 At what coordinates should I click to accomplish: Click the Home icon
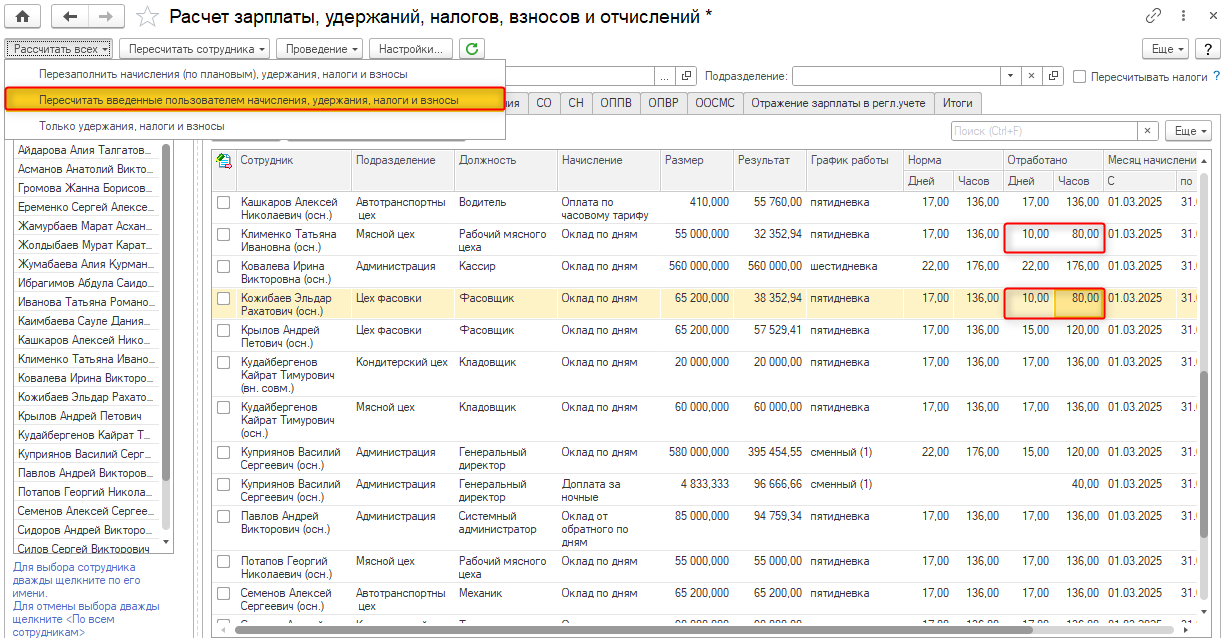click(22, 16)
